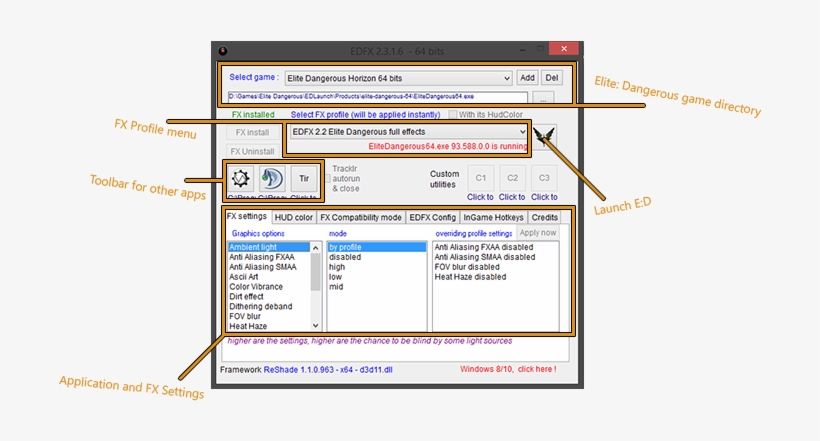This screenshot has height=441, width=820.
Task: Click the Graphics options scrollbar thumb
Action: coord(315,272)
